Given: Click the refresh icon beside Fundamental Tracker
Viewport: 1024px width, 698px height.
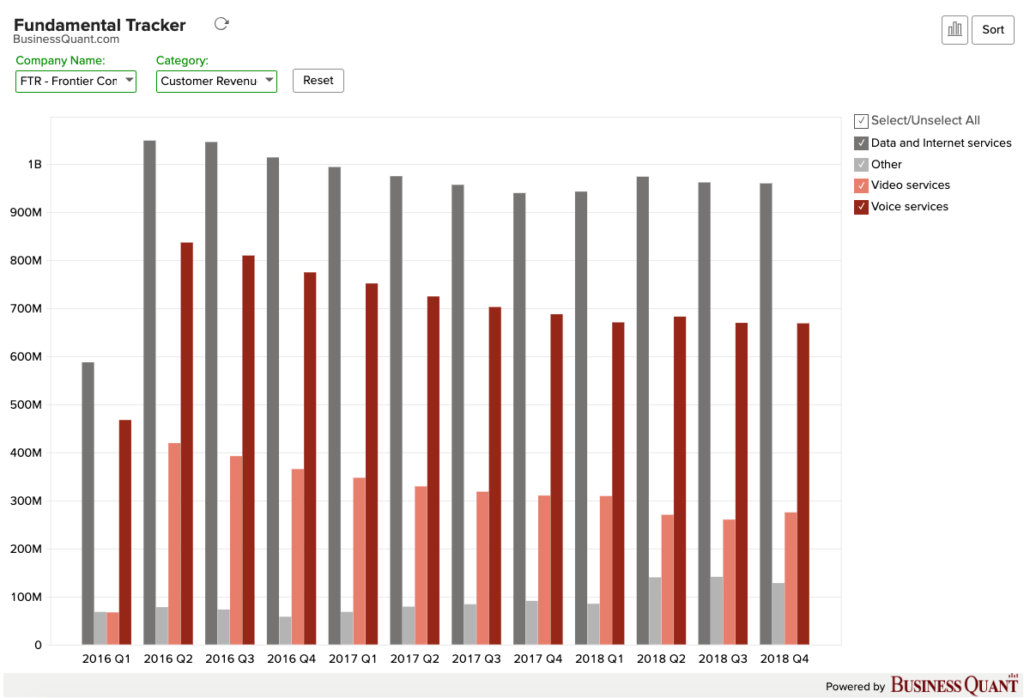Looking at the screenshot, I should (x=221, y=24).
